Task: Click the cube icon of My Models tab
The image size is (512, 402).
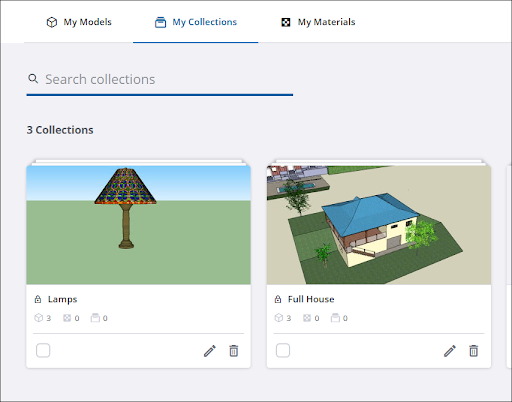Action: point(52,22)
